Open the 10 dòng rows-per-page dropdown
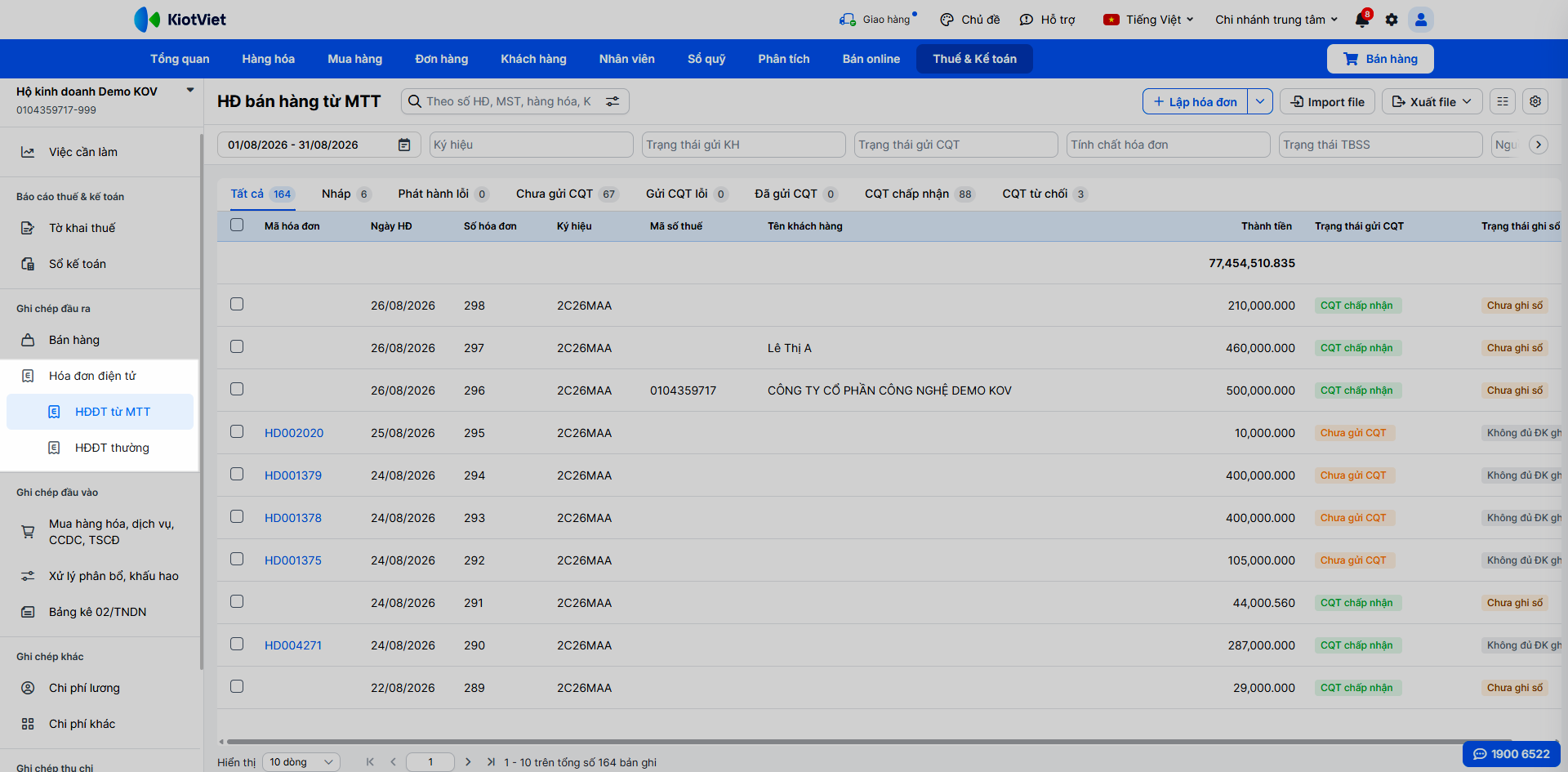Viewport: 1568px width, 772px height. click(x=302, y=762)
